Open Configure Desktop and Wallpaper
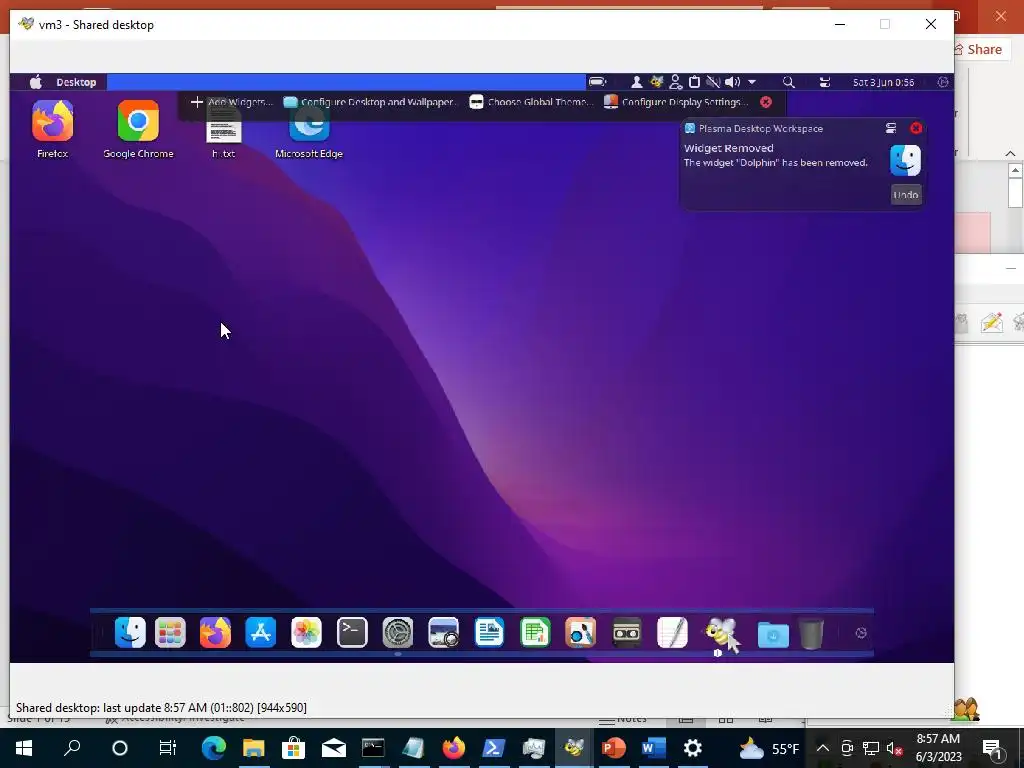 [371, 102]
